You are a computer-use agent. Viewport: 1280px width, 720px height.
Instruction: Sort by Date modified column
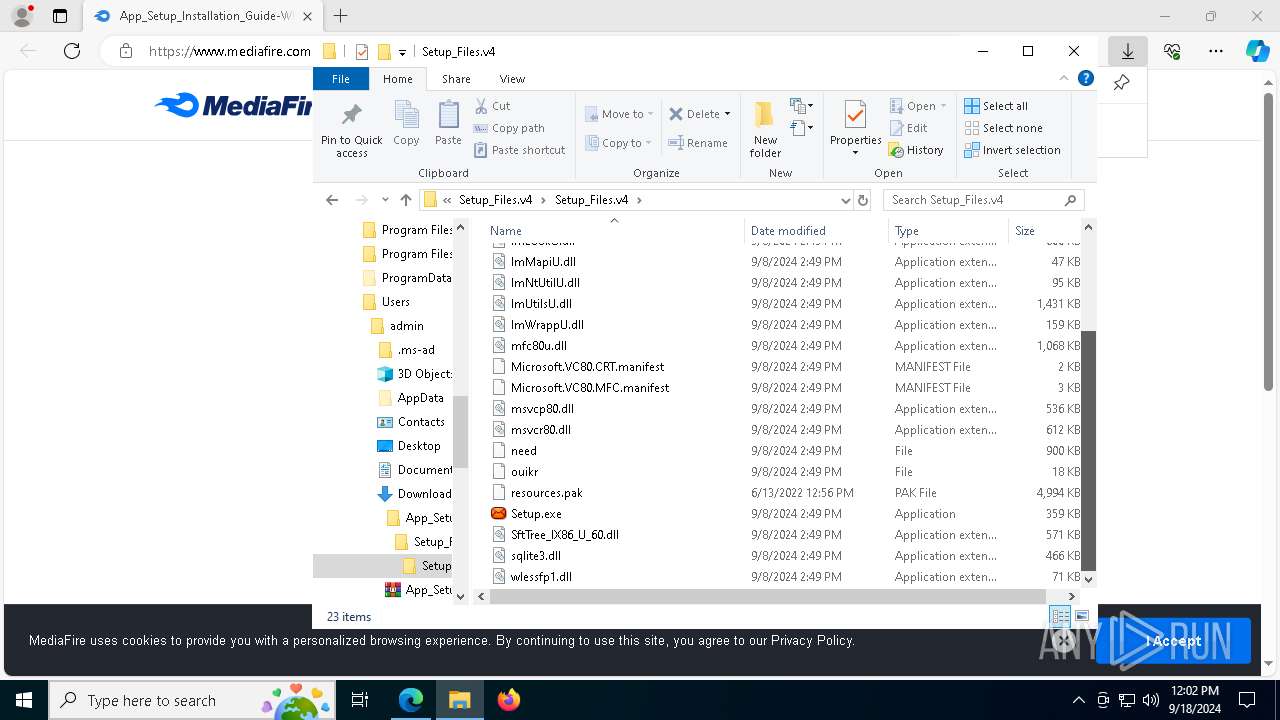[x=788, y=231]
